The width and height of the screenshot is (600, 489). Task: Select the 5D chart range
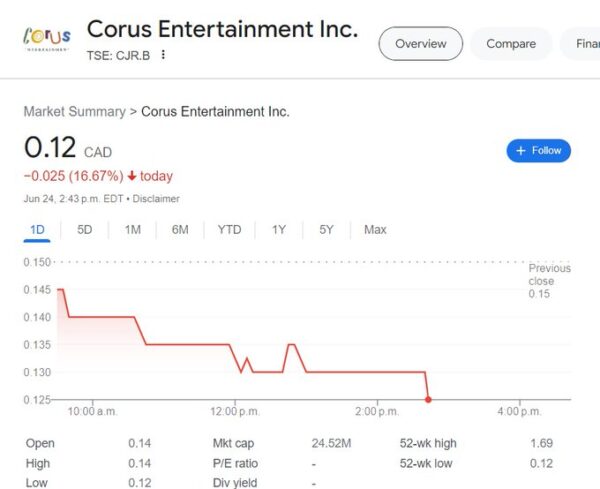(85, 230)
